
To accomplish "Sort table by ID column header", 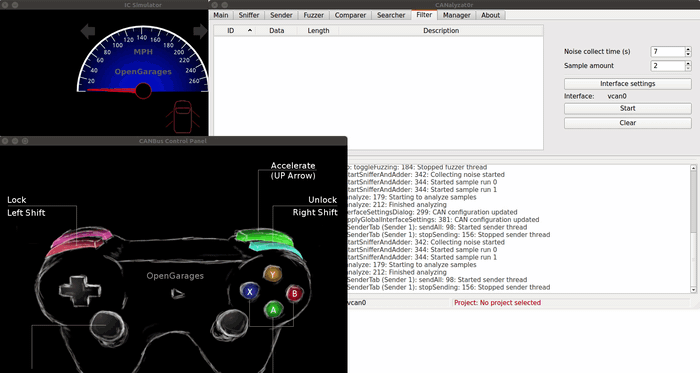I will [234, 30].
